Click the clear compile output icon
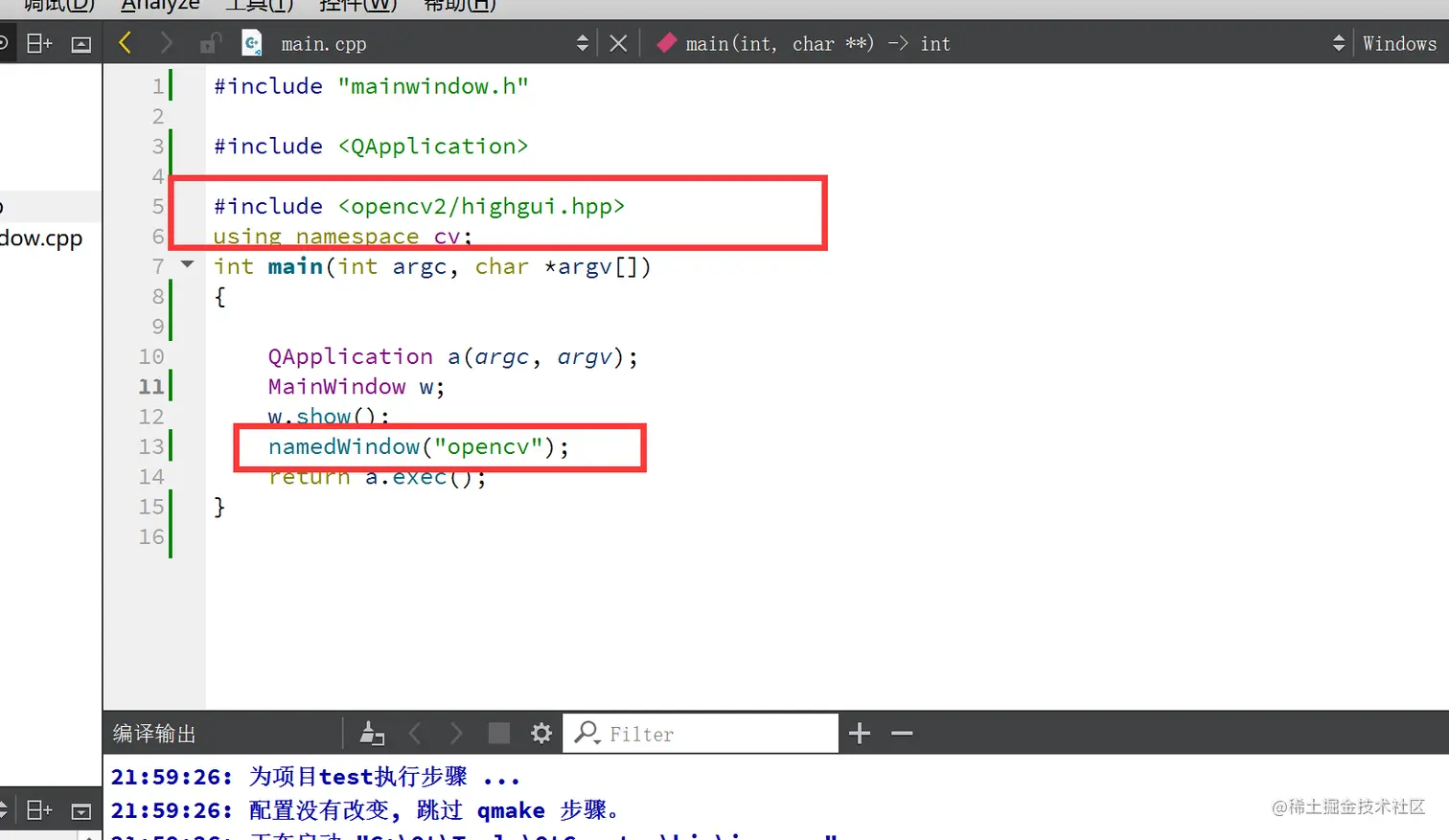 pos(372,734)
